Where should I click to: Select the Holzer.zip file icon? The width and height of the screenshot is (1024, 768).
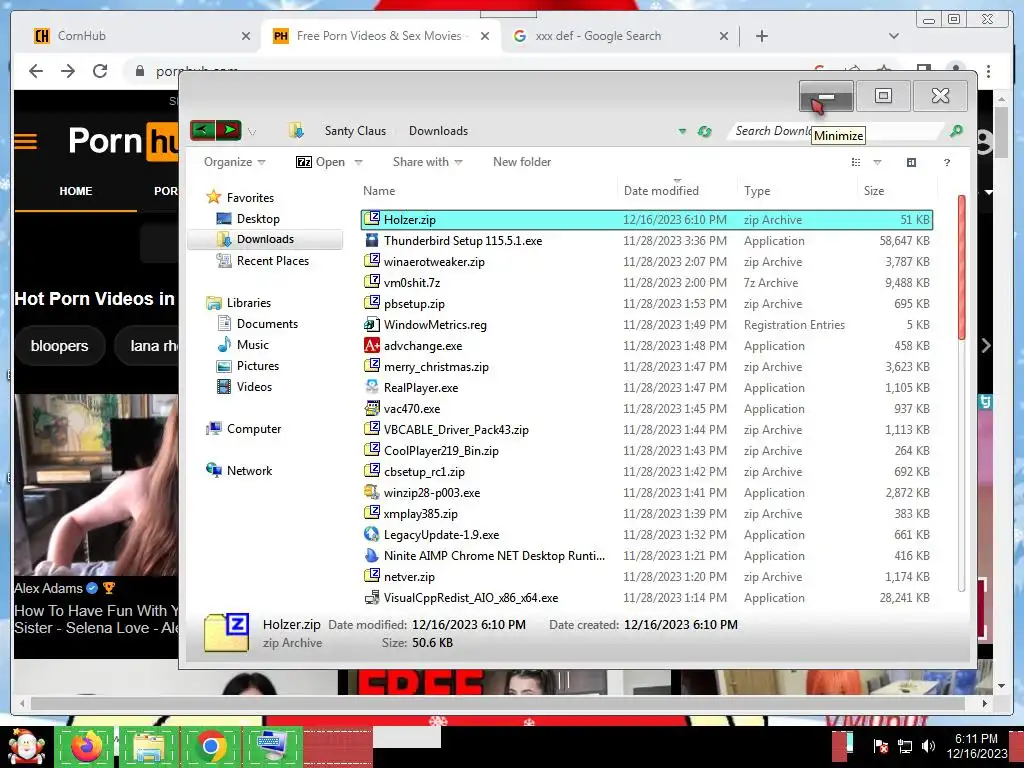coord(372,219)
